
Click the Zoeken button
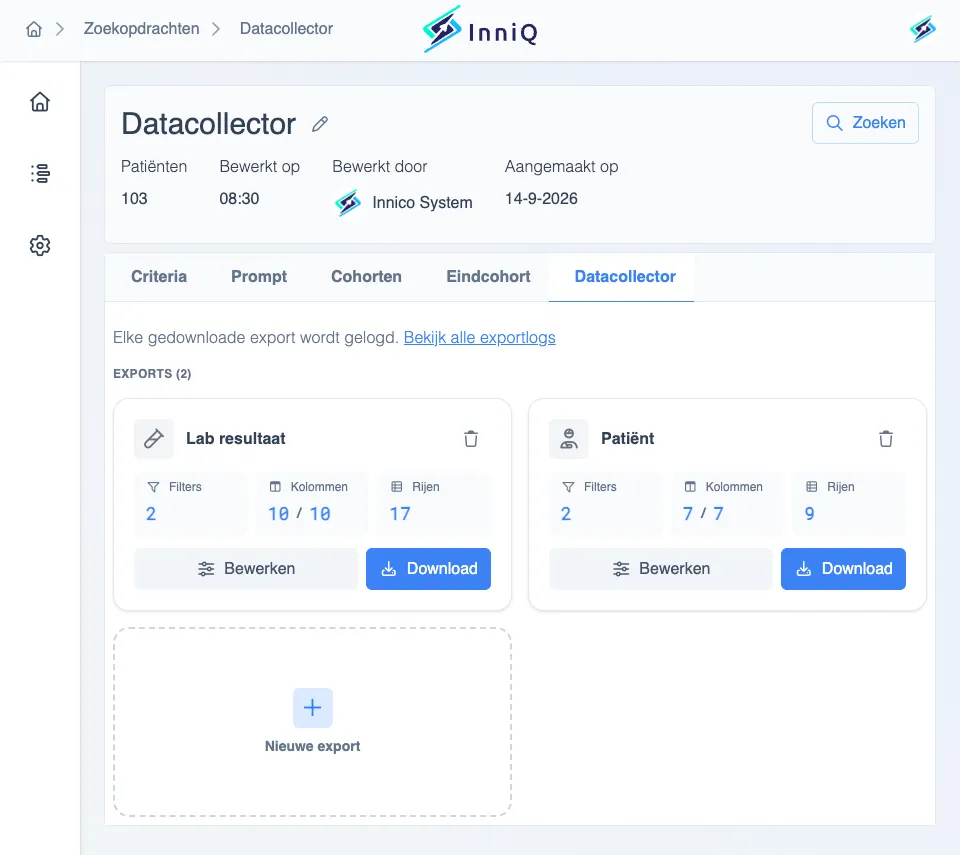[865, 123]
